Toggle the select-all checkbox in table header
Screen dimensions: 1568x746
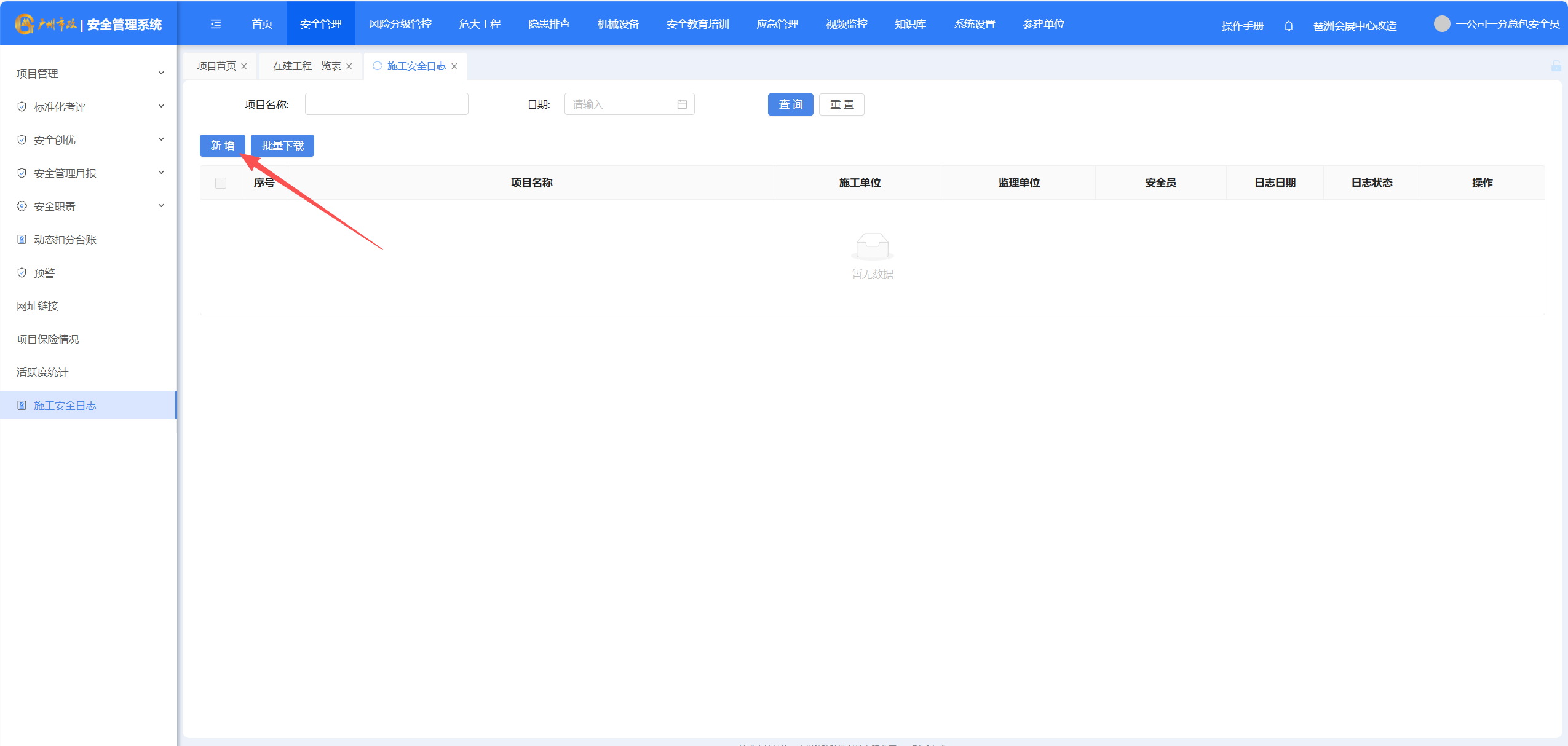click(221, 183)
